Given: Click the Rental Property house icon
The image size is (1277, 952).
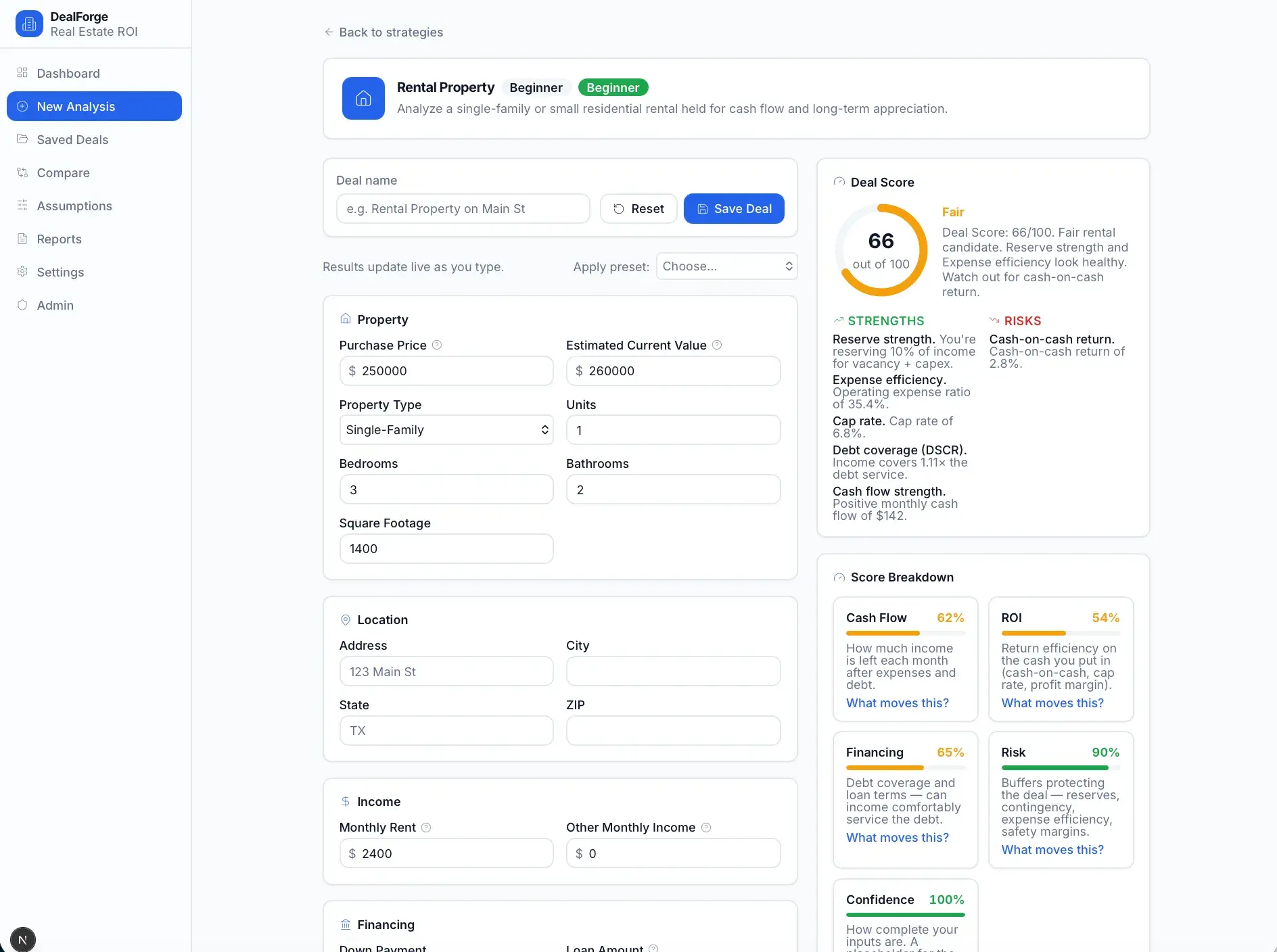Looking at the screenshot, I should 363,98.
